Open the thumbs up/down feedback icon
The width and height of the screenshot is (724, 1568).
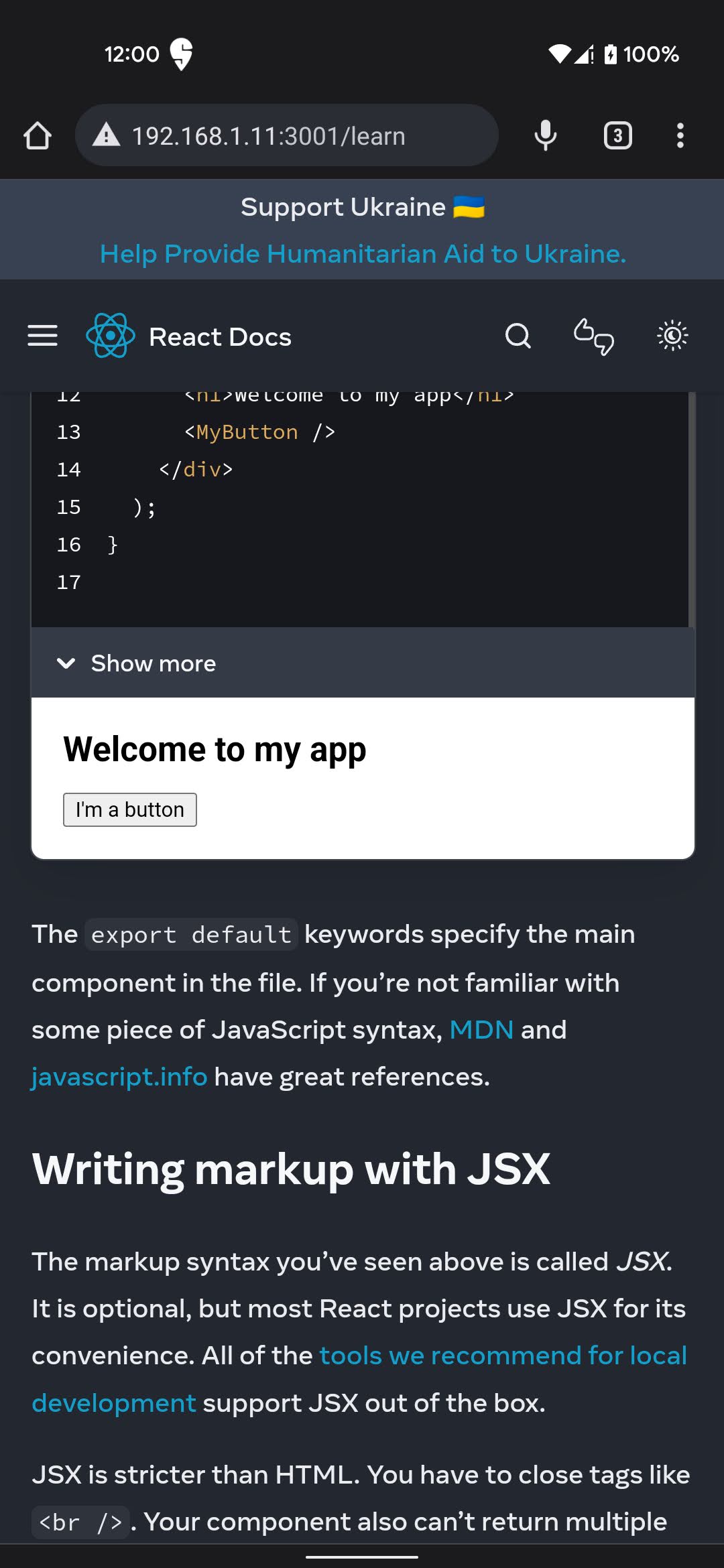point(594,336)
